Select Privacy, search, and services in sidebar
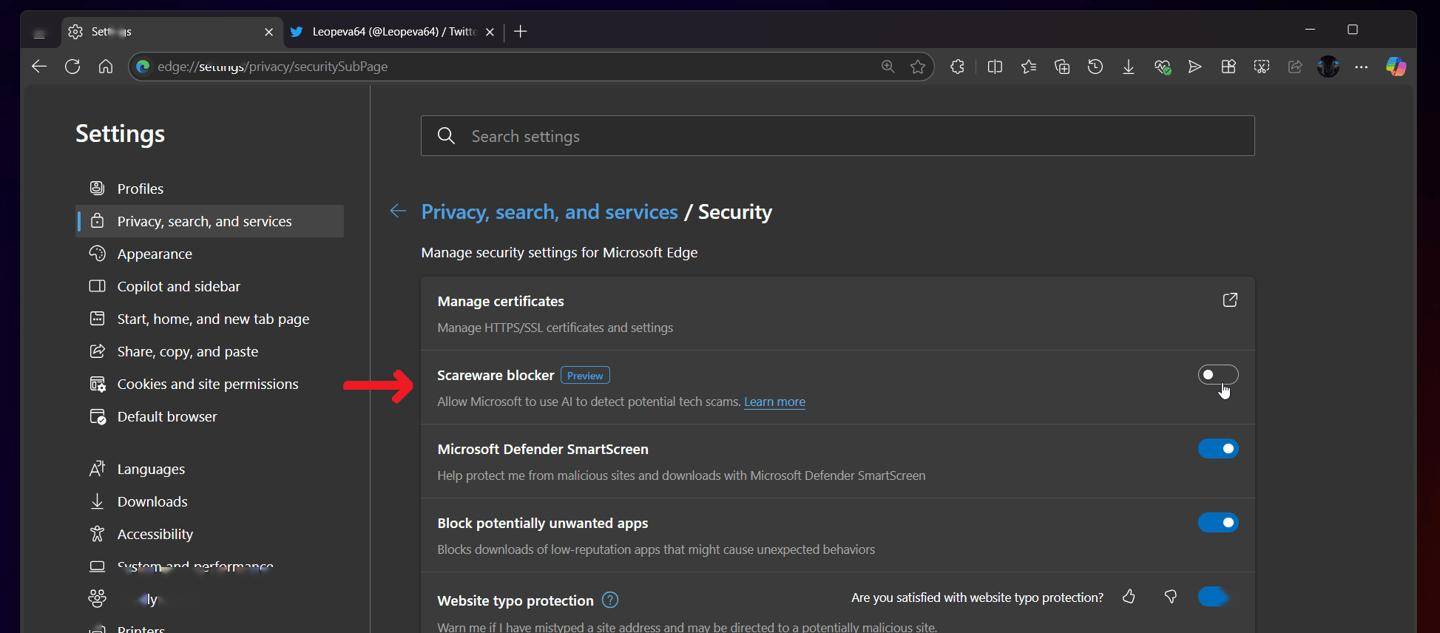The width and height of the screenshot is (1440, 633). click(210, 221)
